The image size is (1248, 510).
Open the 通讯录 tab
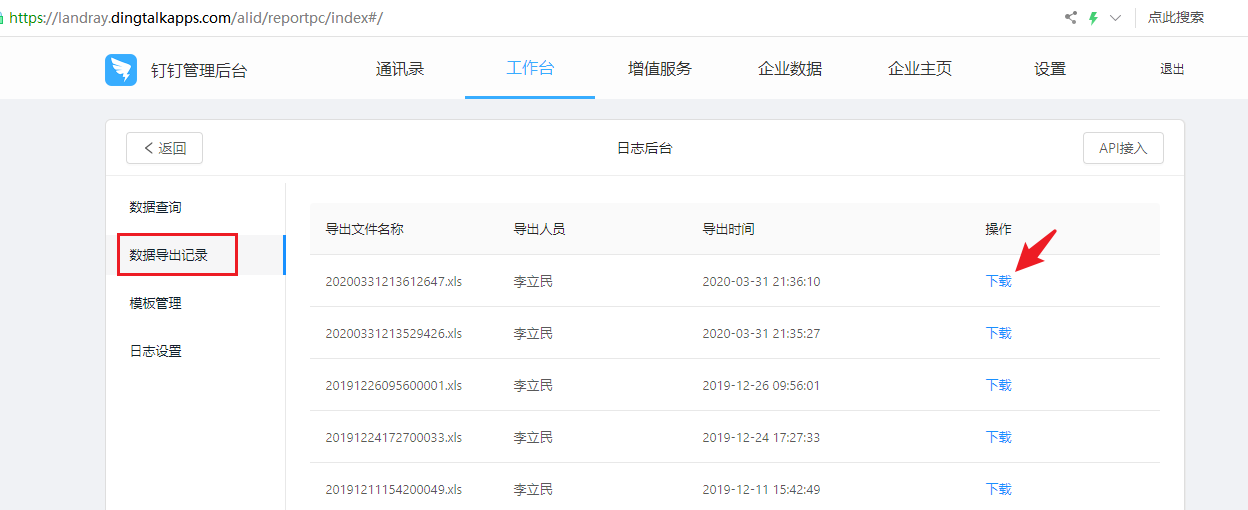(x=400, y=69)
